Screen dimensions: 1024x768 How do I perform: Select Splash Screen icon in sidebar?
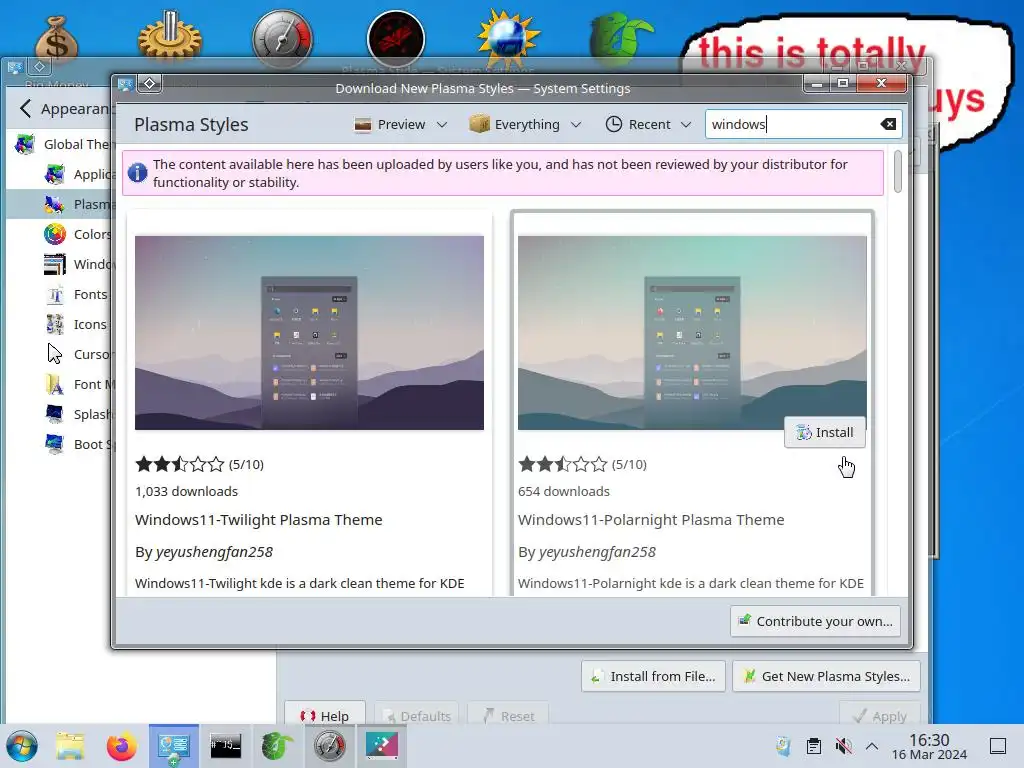pos(55,415)
